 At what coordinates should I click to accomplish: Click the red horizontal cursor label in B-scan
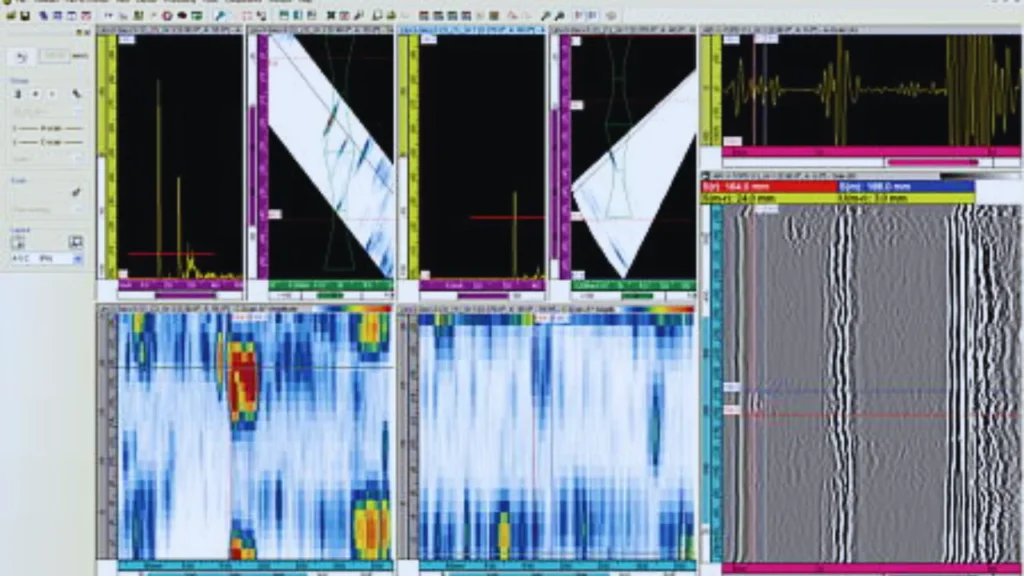(x=731, y=409)
